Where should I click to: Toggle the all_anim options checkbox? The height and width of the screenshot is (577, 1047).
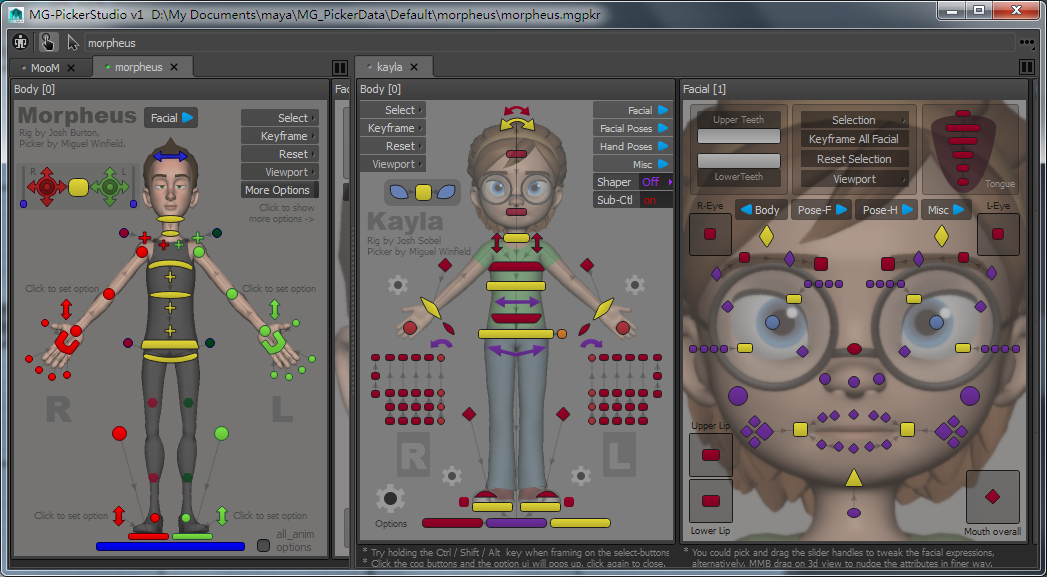(264, 545)
